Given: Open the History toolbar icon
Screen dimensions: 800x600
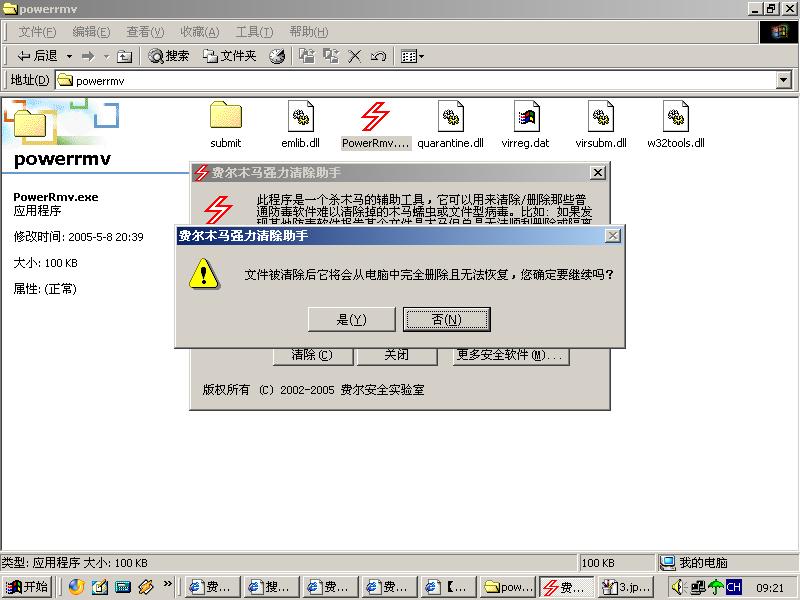Looking at the screenshot, I should 277,56.
